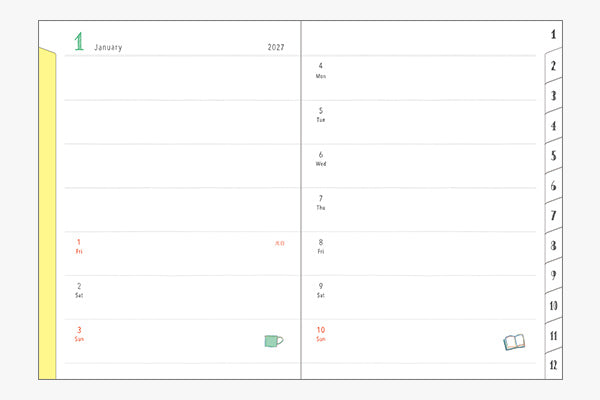Open month tab 6
Viewport: 600px width, 400px height.
pyautogui.click(x=553, y=186)
